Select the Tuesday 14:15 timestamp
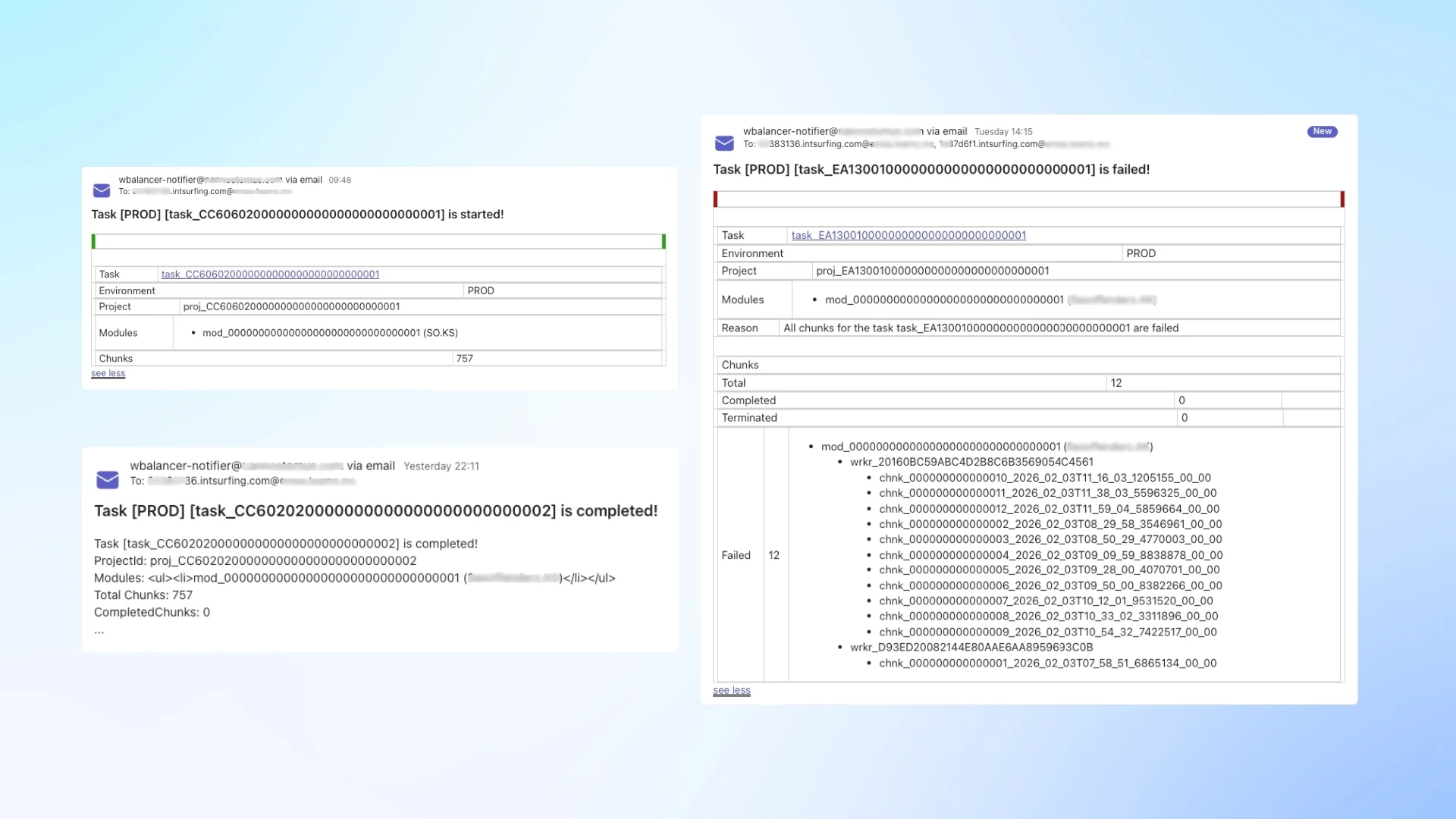Image resolution: width=1456 pixels, height=819 pixels. click(x=1003, y=131)
